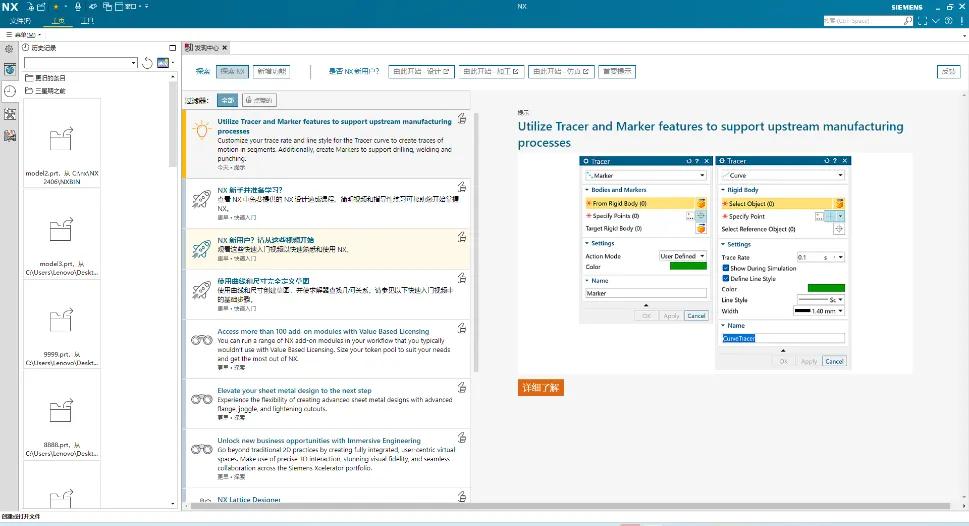Switch to the 主页 ribbon tab
Viewport: 969px width, 526px height.
[58, 21]
